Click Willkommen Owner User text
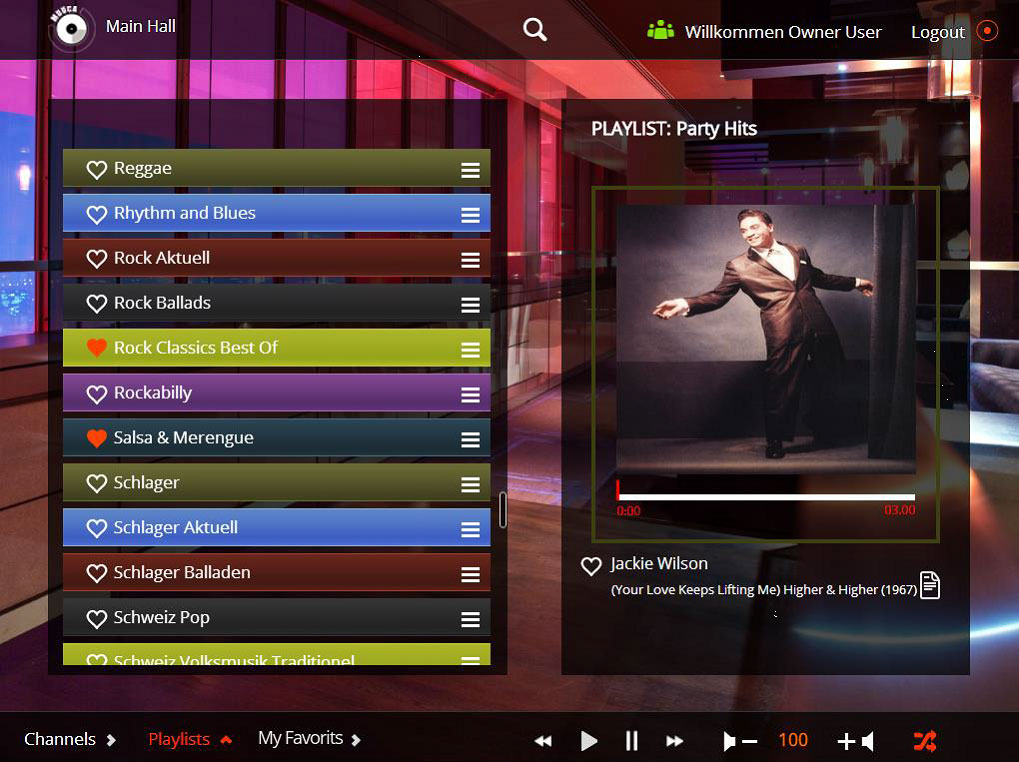This screenshot has height=762, width=1019. click(783, 32)
